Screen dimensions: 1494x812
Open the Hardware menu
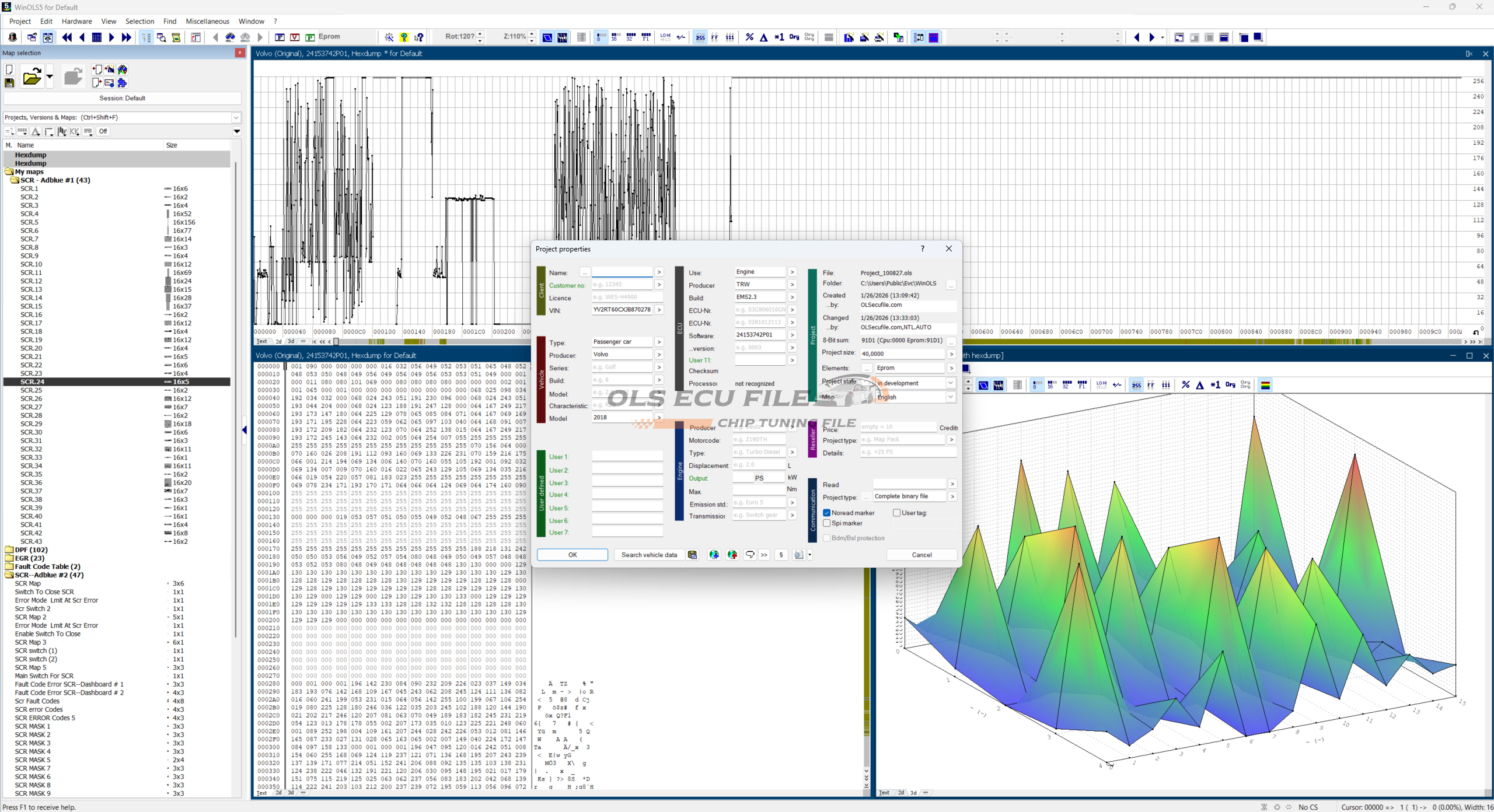point(76,21)
